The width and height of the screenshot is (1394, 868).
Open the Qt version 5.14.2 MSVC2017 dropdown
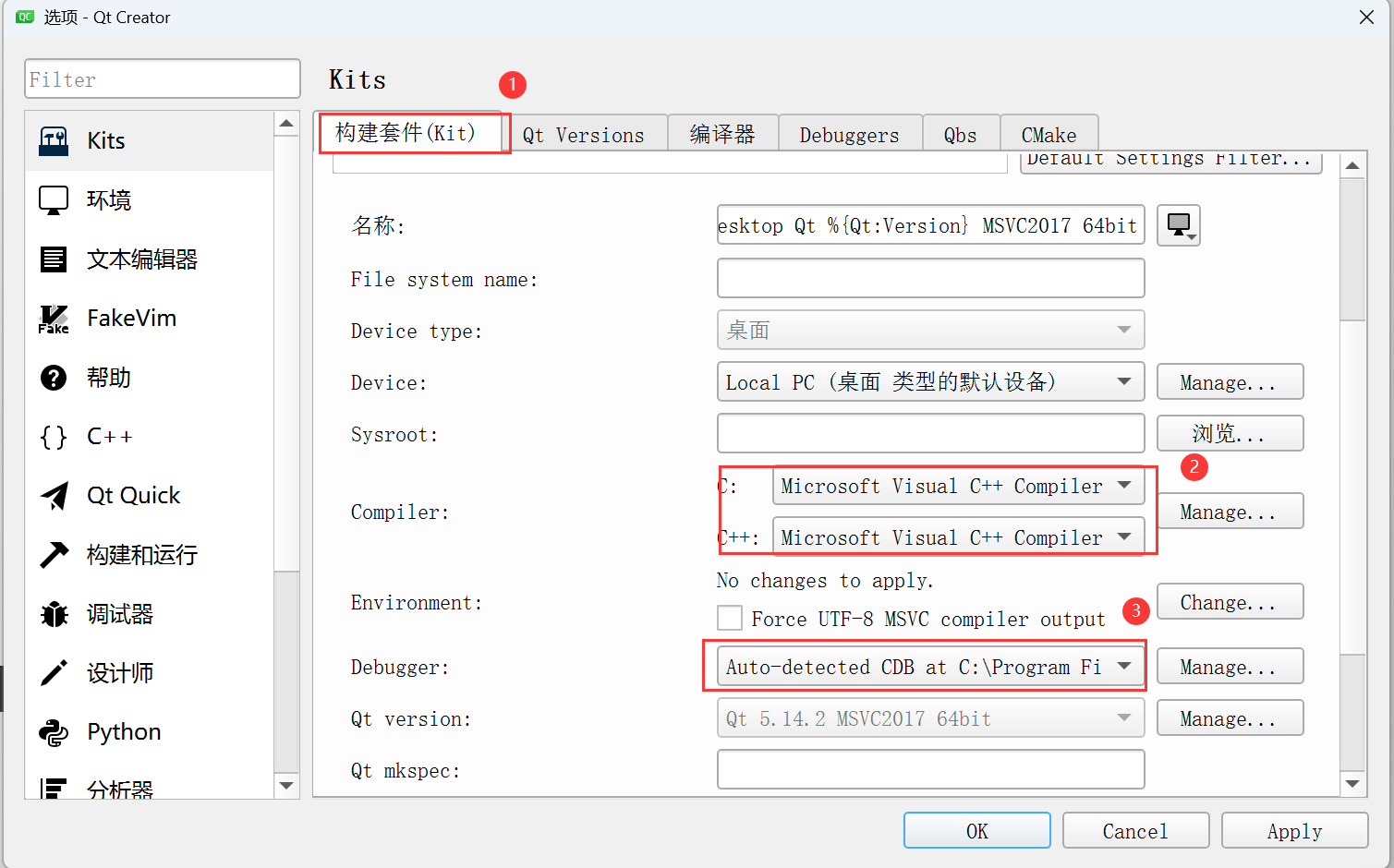point(931,717)
